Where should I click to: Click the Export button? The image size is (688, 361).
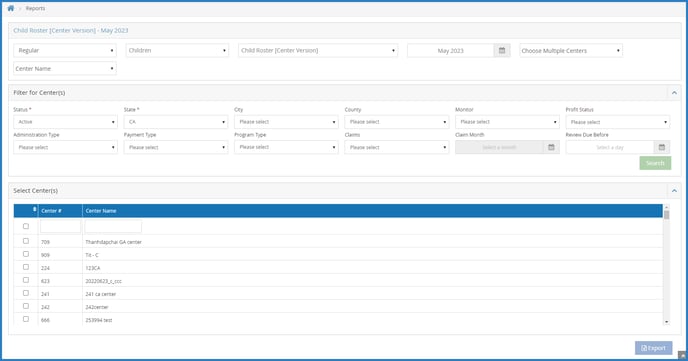coord(653,348)
